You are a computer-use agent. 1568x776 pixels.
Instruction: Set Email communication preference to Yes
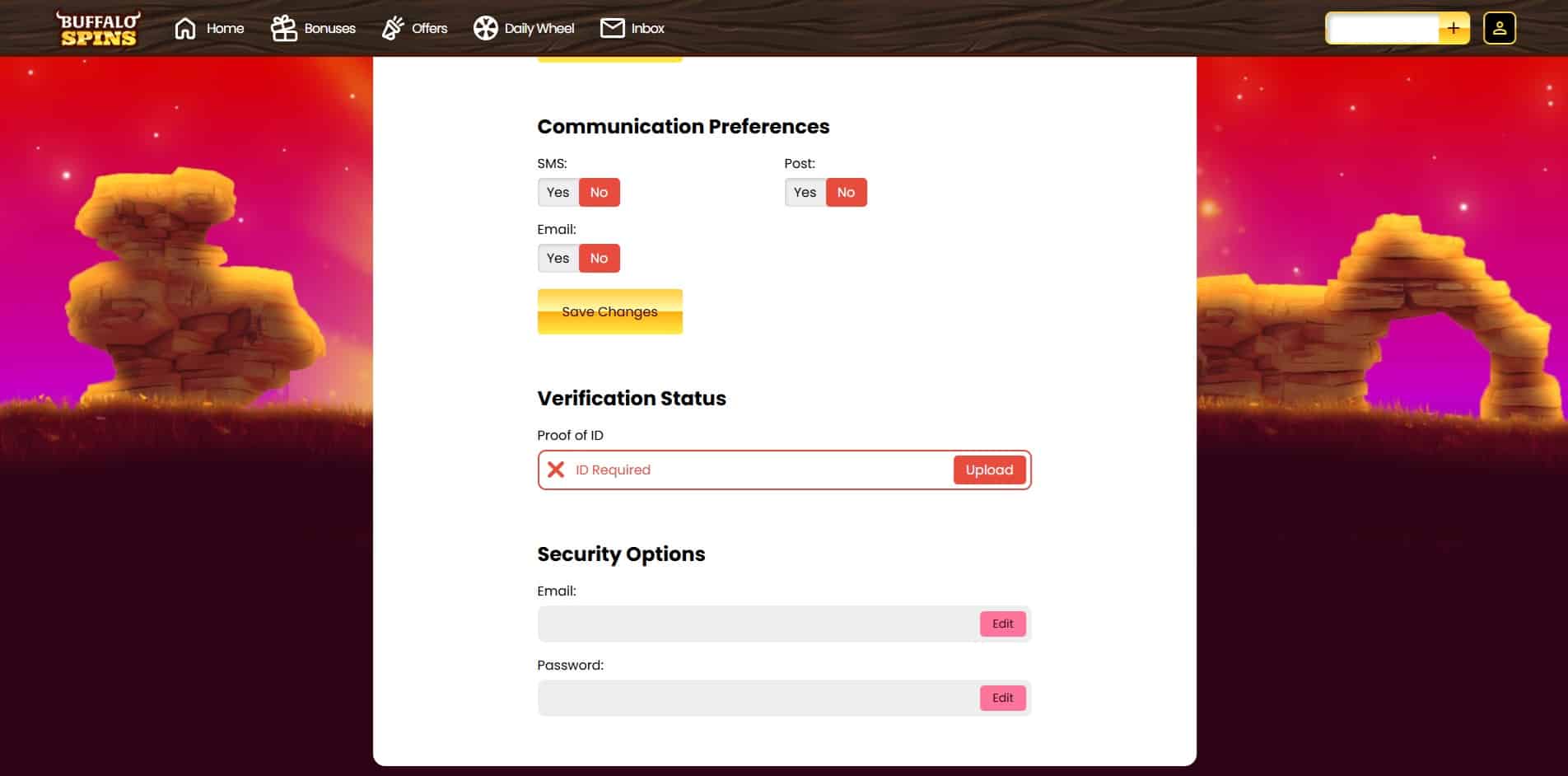(x=558, y=258)
